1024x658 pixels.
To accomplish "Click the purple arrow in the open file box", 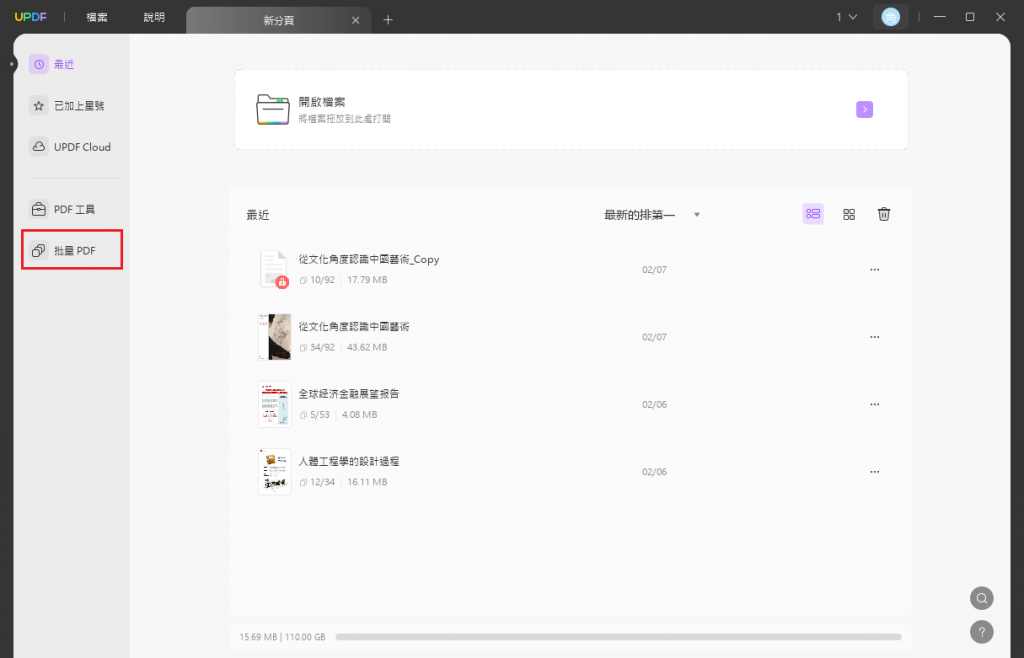I will pyautogui.click(x=865, y=110).
